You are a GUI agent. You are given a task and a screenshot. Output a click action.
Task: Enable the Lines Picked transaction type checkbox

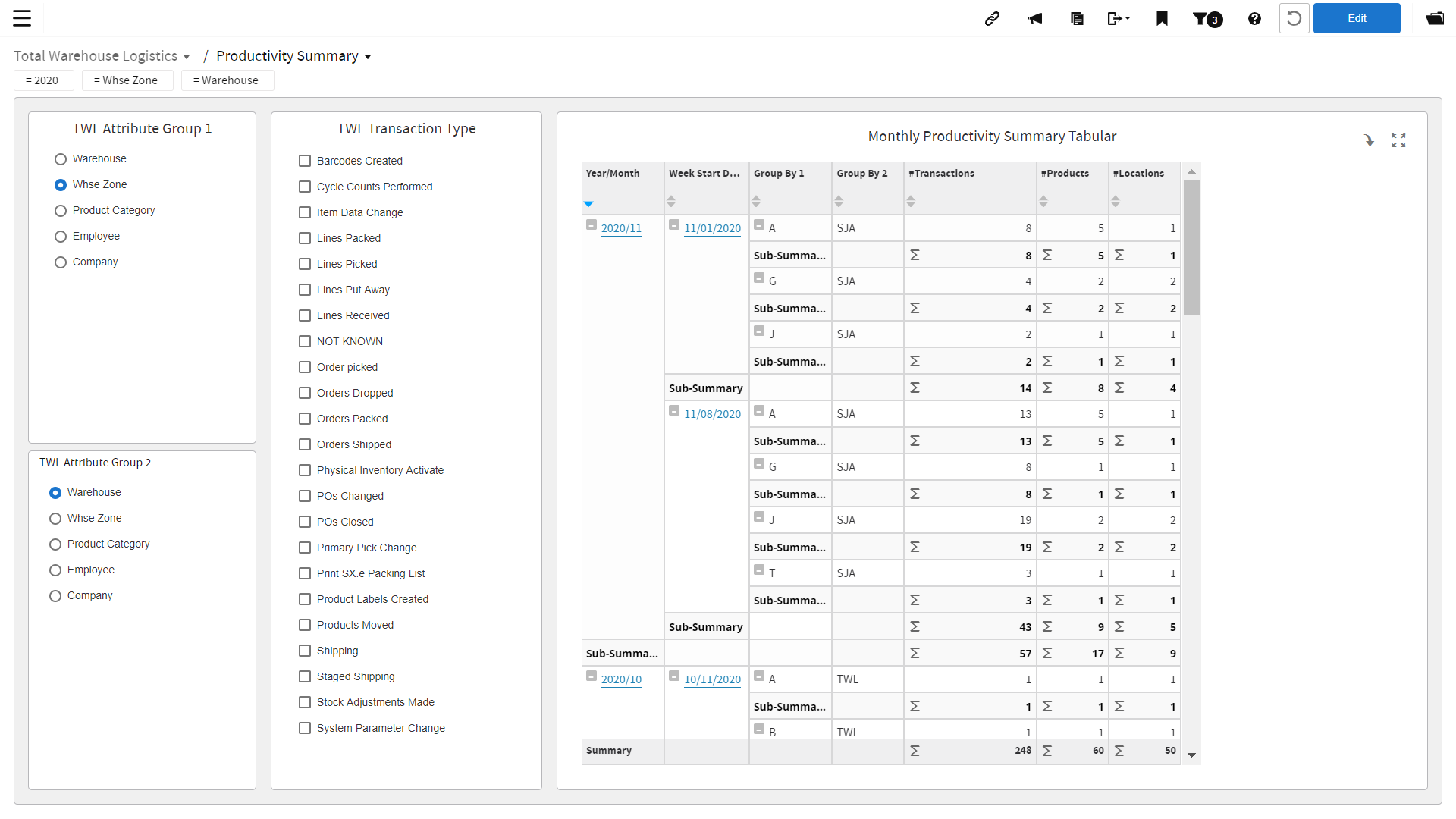(x=305, y=264)
